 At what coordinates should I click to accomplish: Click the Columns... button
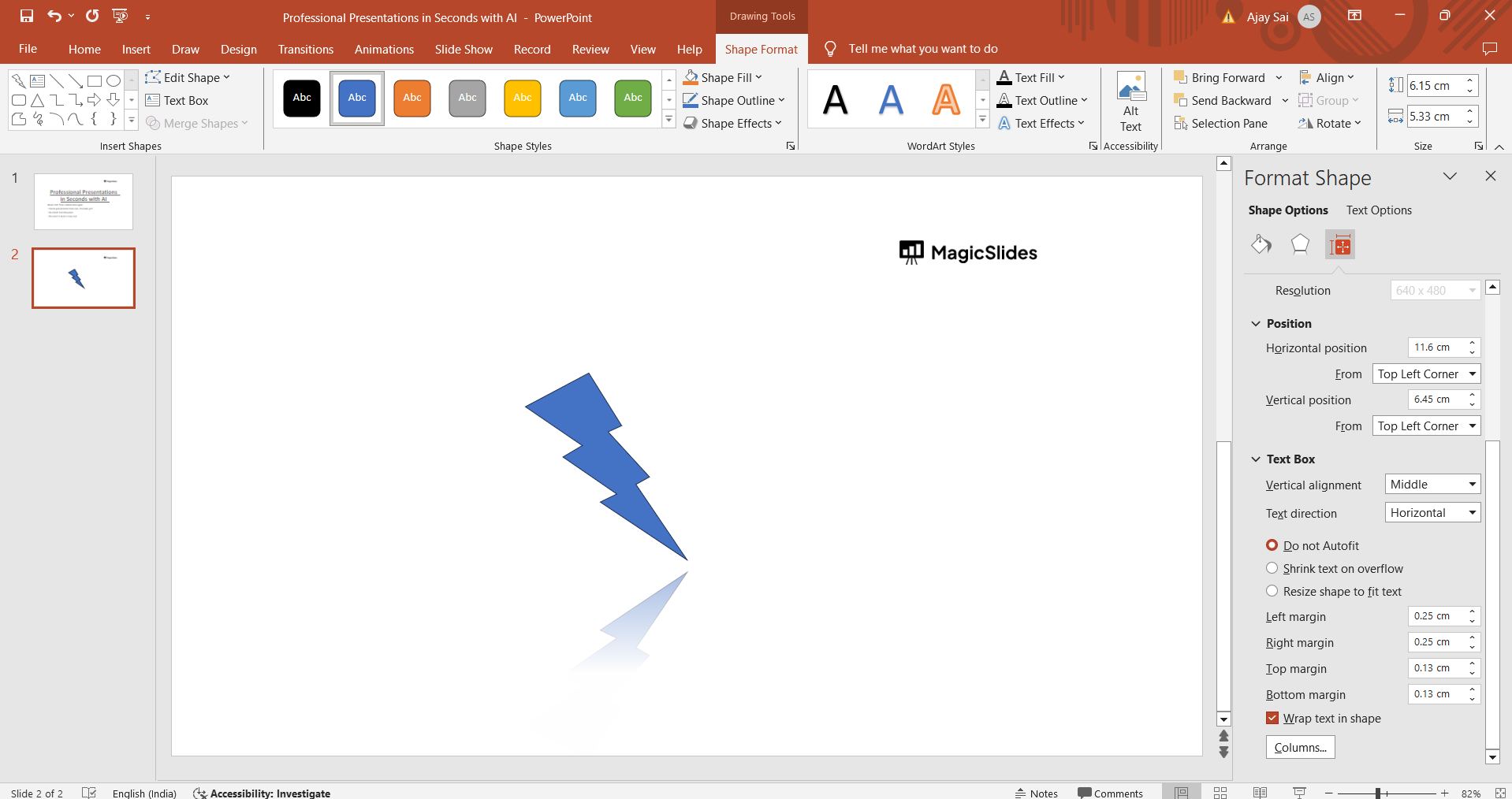pos(1300,747)
